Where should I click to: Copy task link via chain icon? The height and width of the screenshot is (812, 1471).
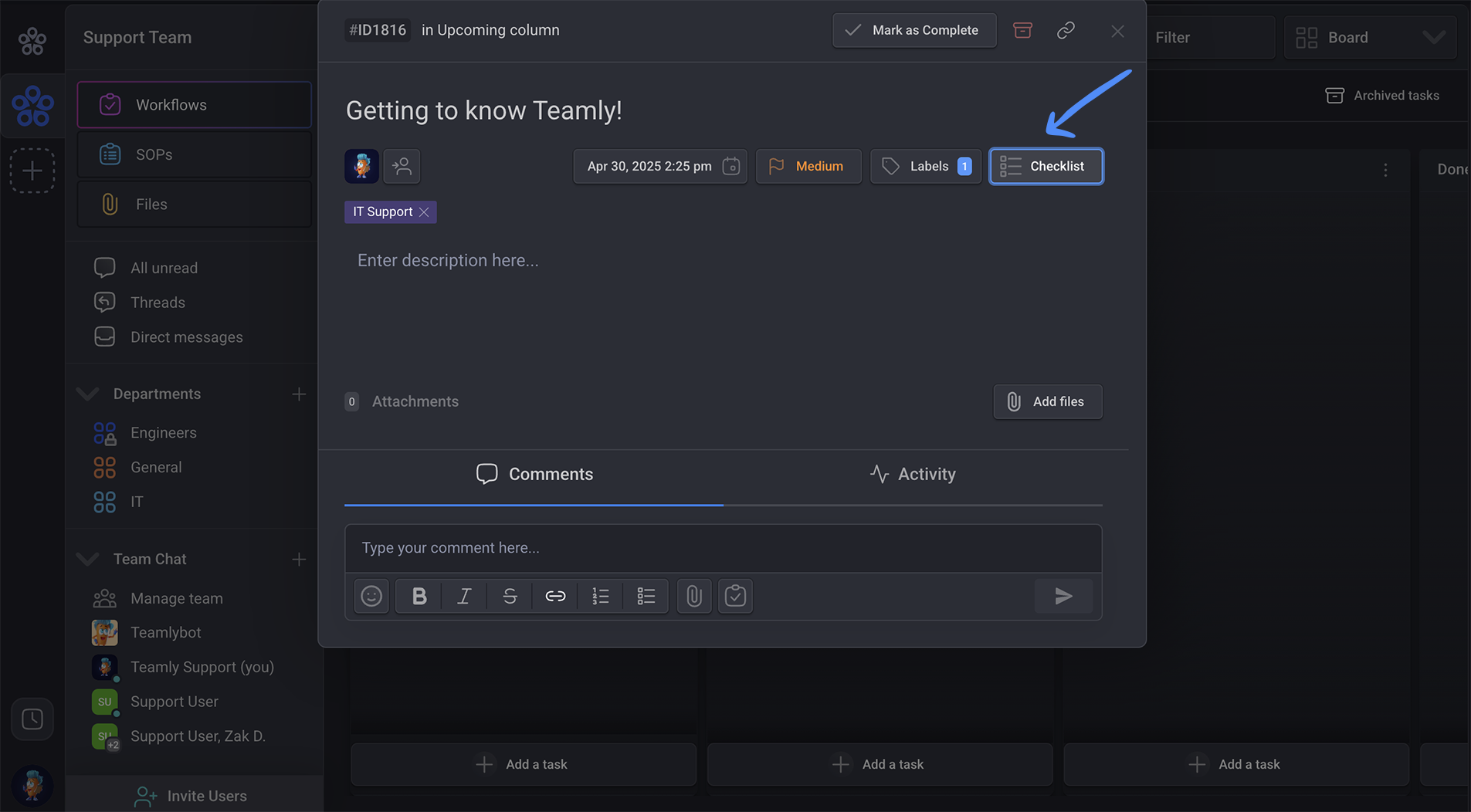[x=1066, y=30]
